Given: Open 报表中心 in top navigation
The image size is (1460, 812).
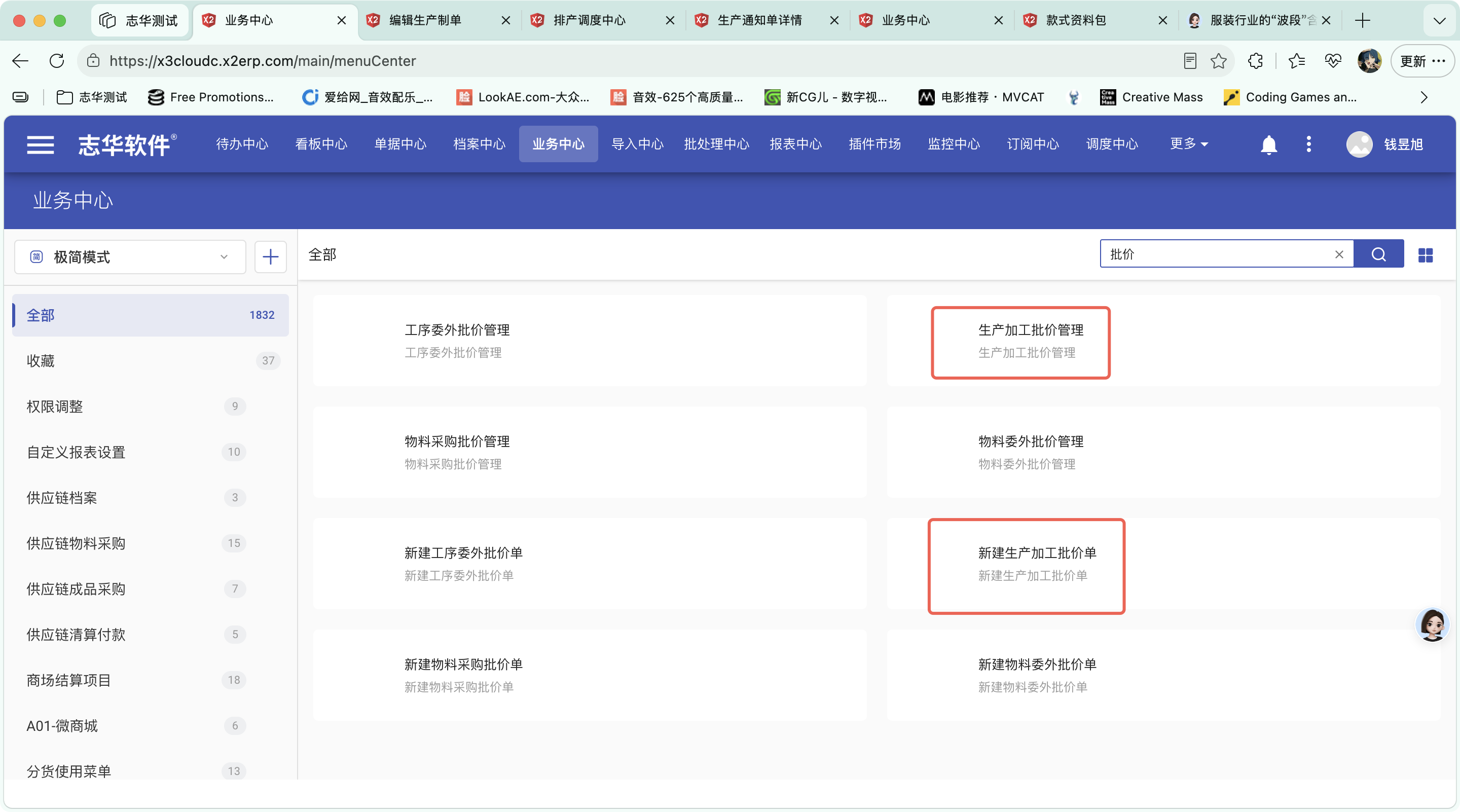Looking at the screenshot, I should 795,144.
